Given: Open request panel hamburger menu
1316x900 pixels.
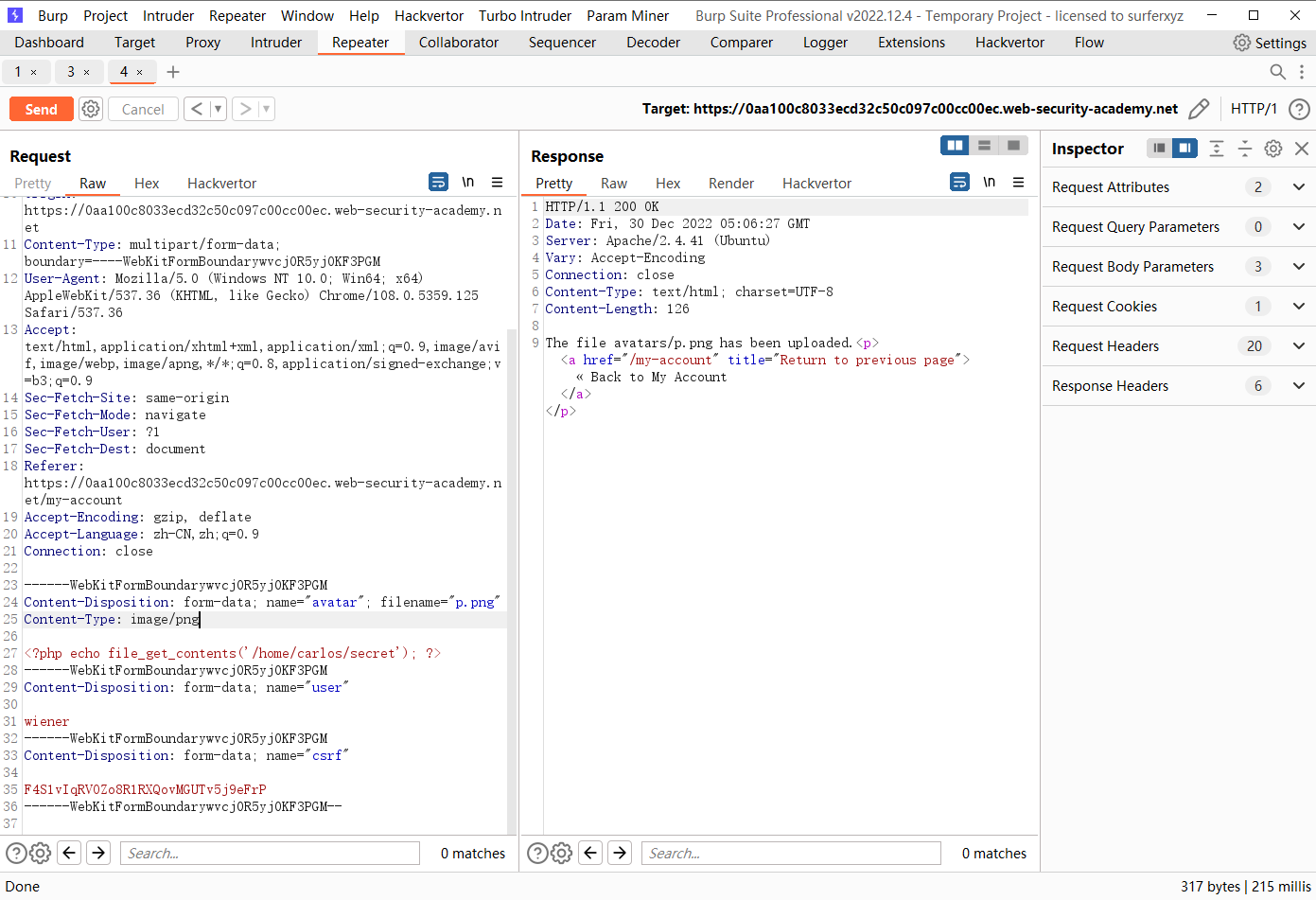Looking at the screenshot, I should click(x=498, y=182).
